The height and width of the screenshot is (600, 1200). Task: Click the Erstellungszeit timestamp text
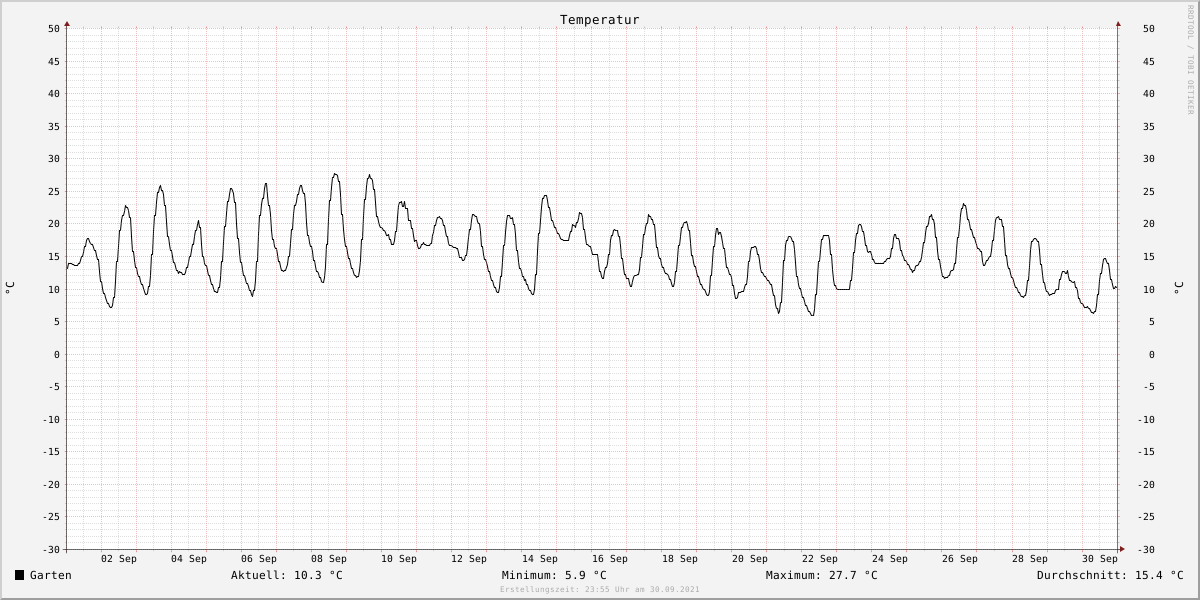point(600,590)
